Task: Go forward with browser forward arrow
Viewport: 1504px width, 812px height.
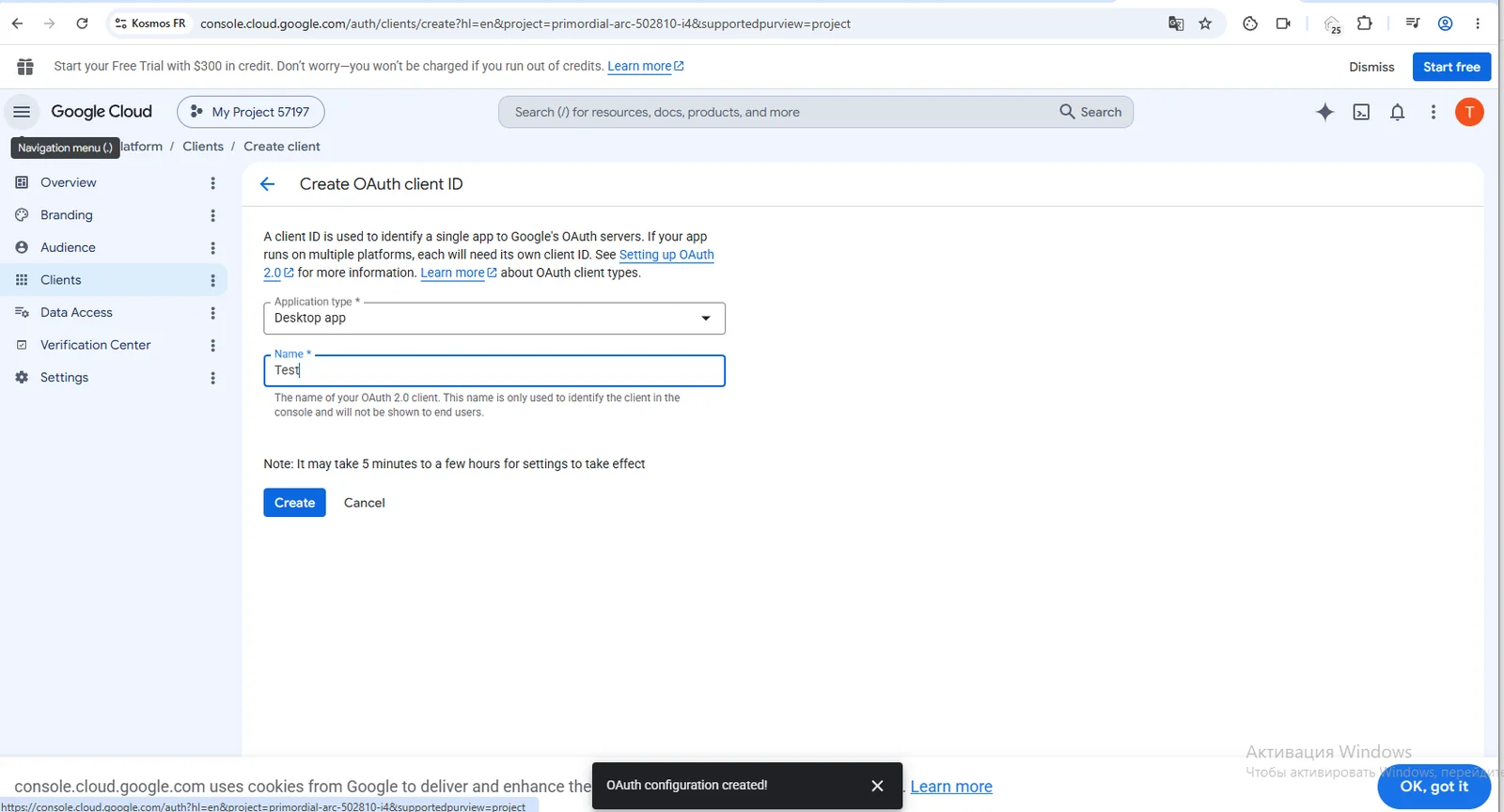Action: click(x=49, y=23)
